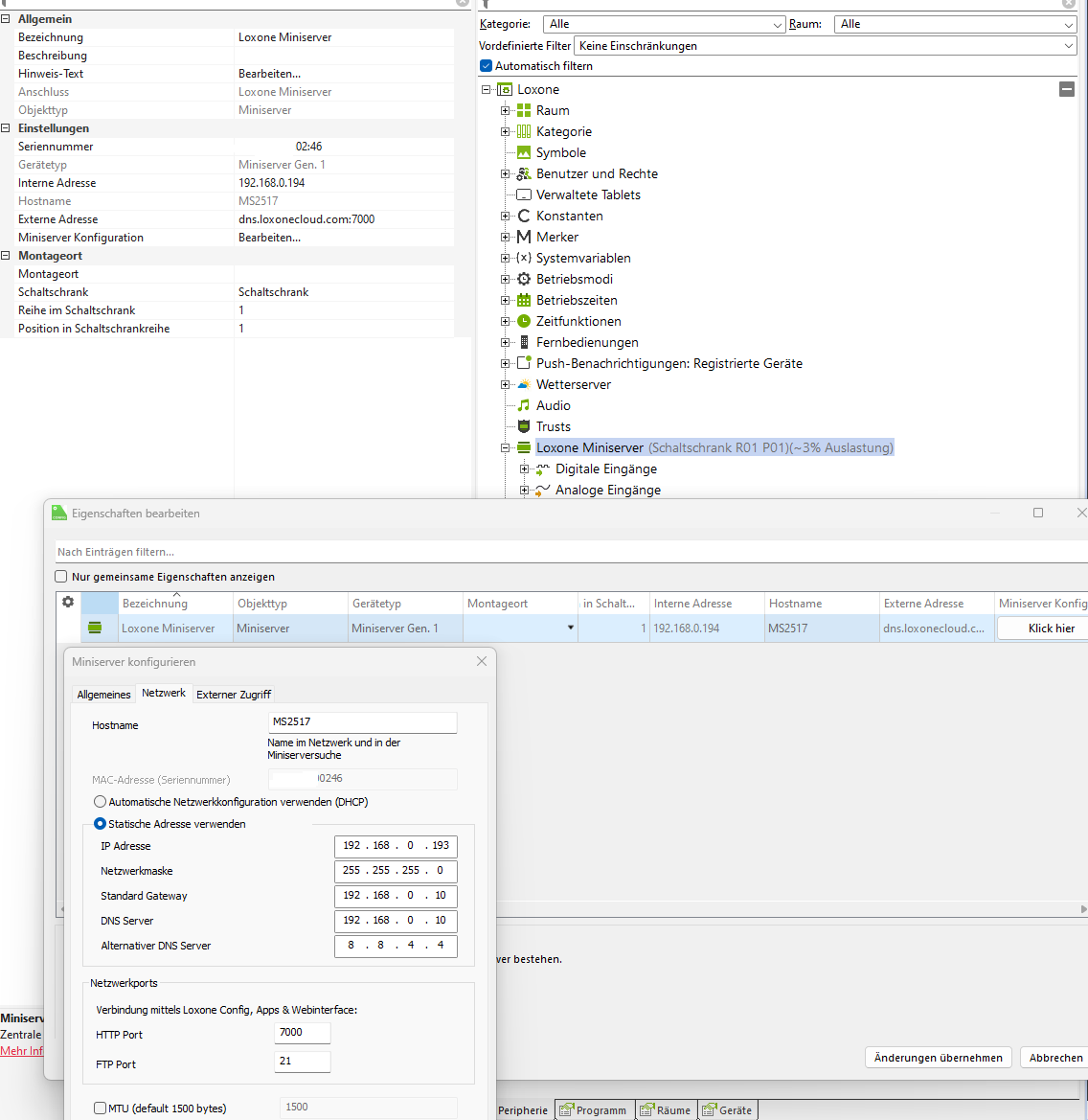Select automatic DHCP network configuration

[x=100, y=801]
